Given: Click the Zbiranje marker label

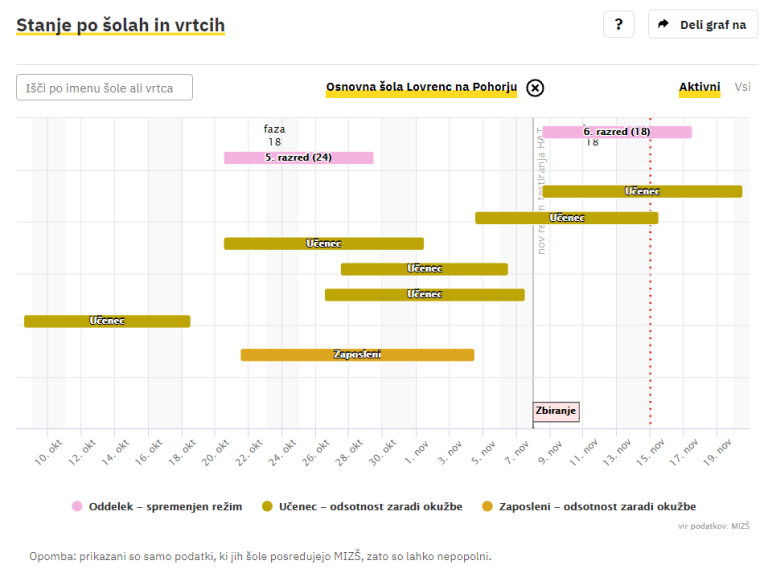Looking at the screenshot, I should point(556,411).
